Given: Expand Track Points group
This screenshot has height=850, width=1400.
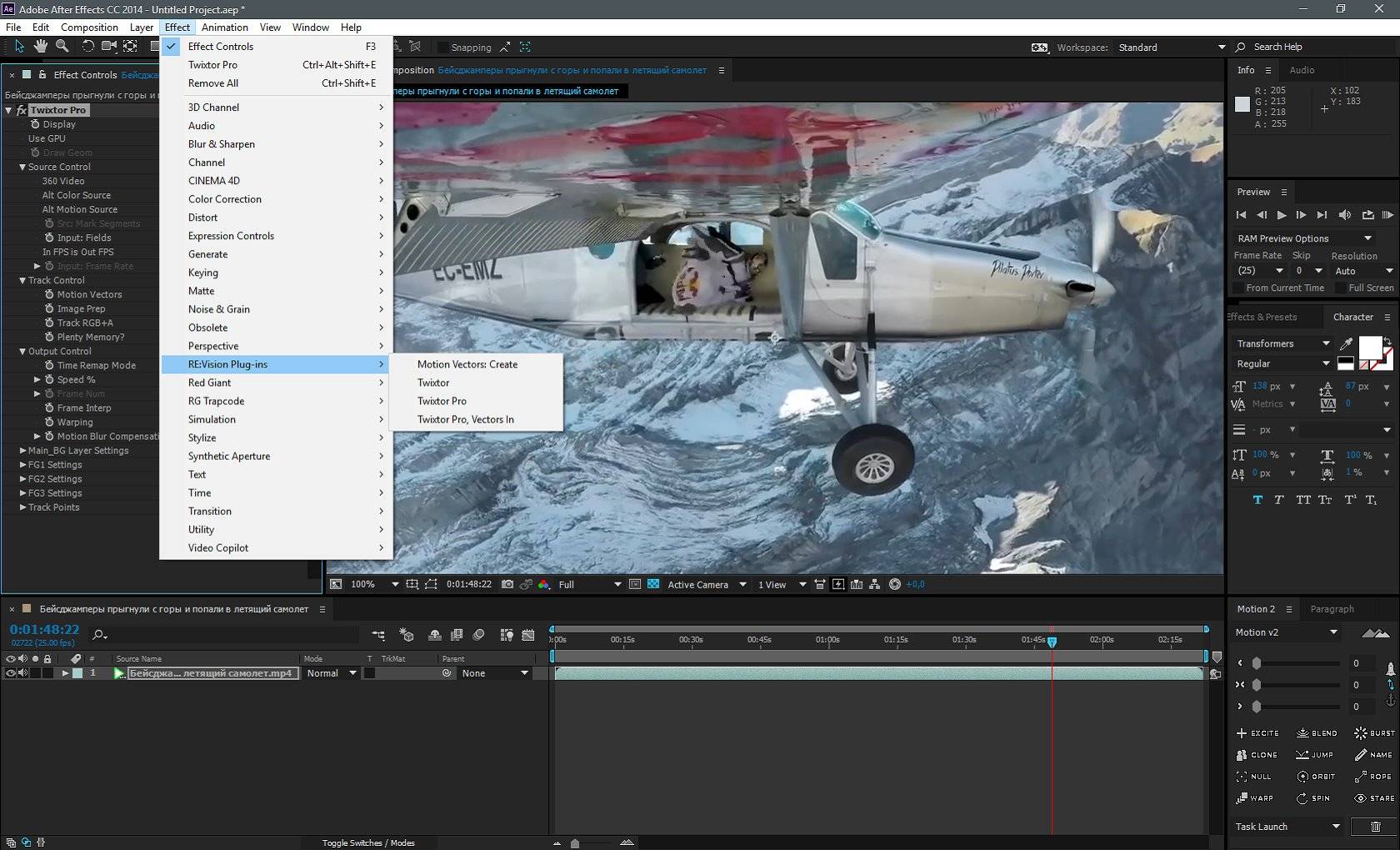Looking at the screenshot, I should (x=22, y=507).
